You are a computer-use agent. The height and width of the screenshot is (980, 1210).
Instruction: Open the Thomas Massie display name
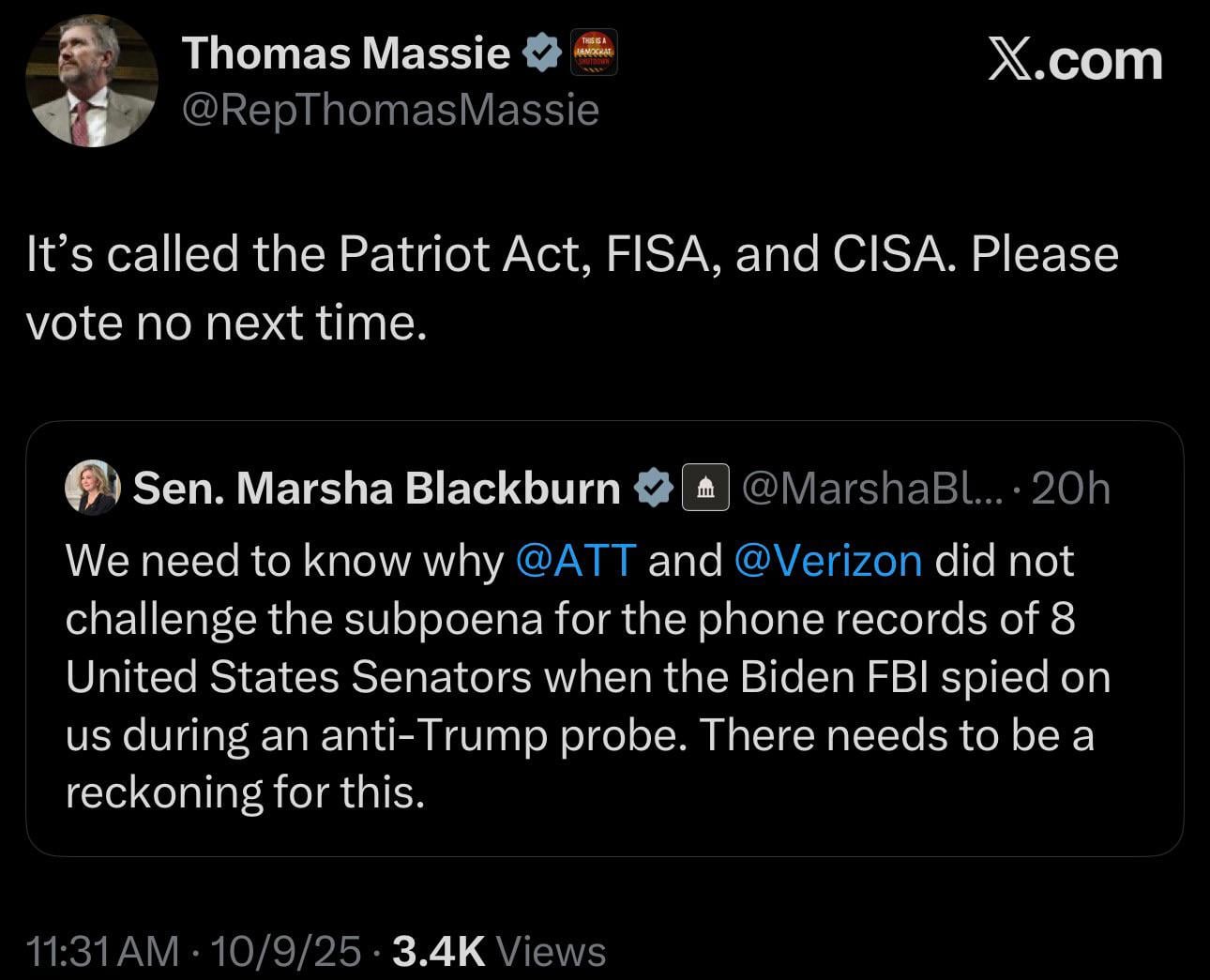(x=346, y=53)
